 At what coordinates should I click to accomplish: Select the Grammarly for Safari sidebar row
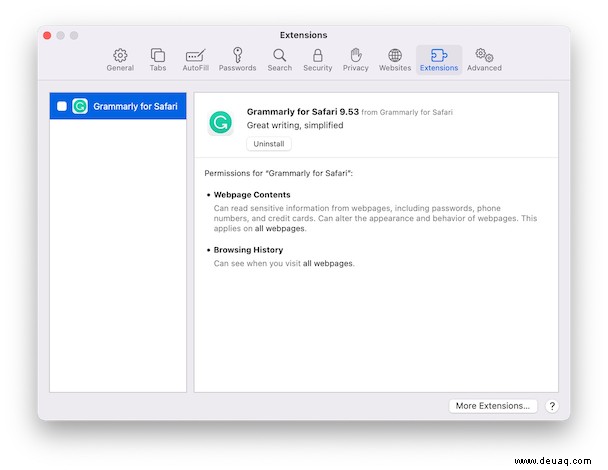(x=118, y=106)
